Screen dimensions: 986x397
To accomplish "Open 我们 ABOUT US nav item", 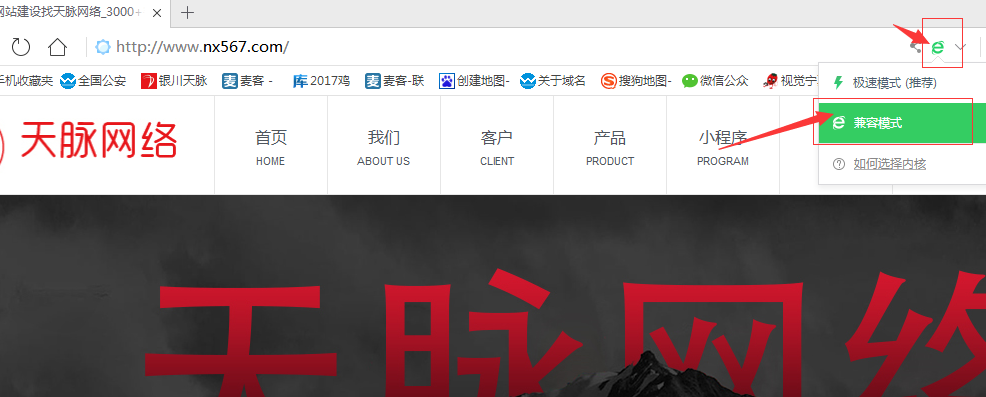I will (x=384, y=148).
